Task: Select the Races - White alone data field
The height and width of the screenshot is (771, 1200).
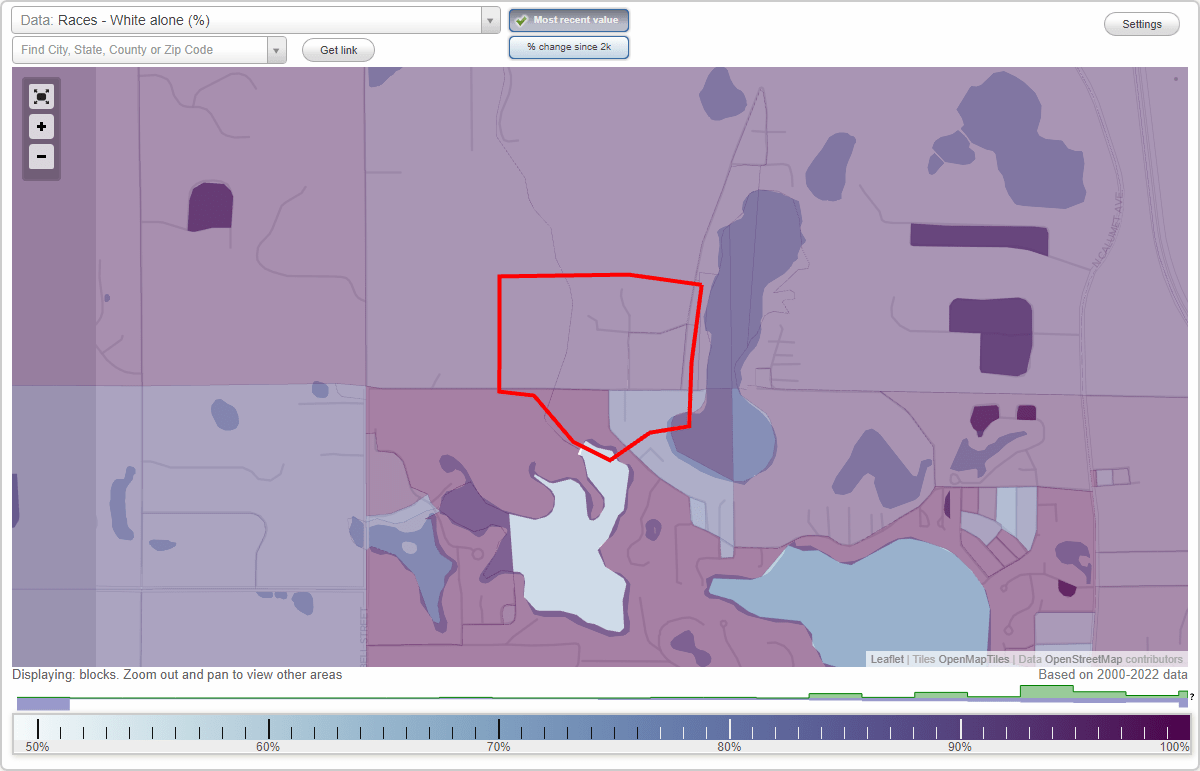Action: 246,20
